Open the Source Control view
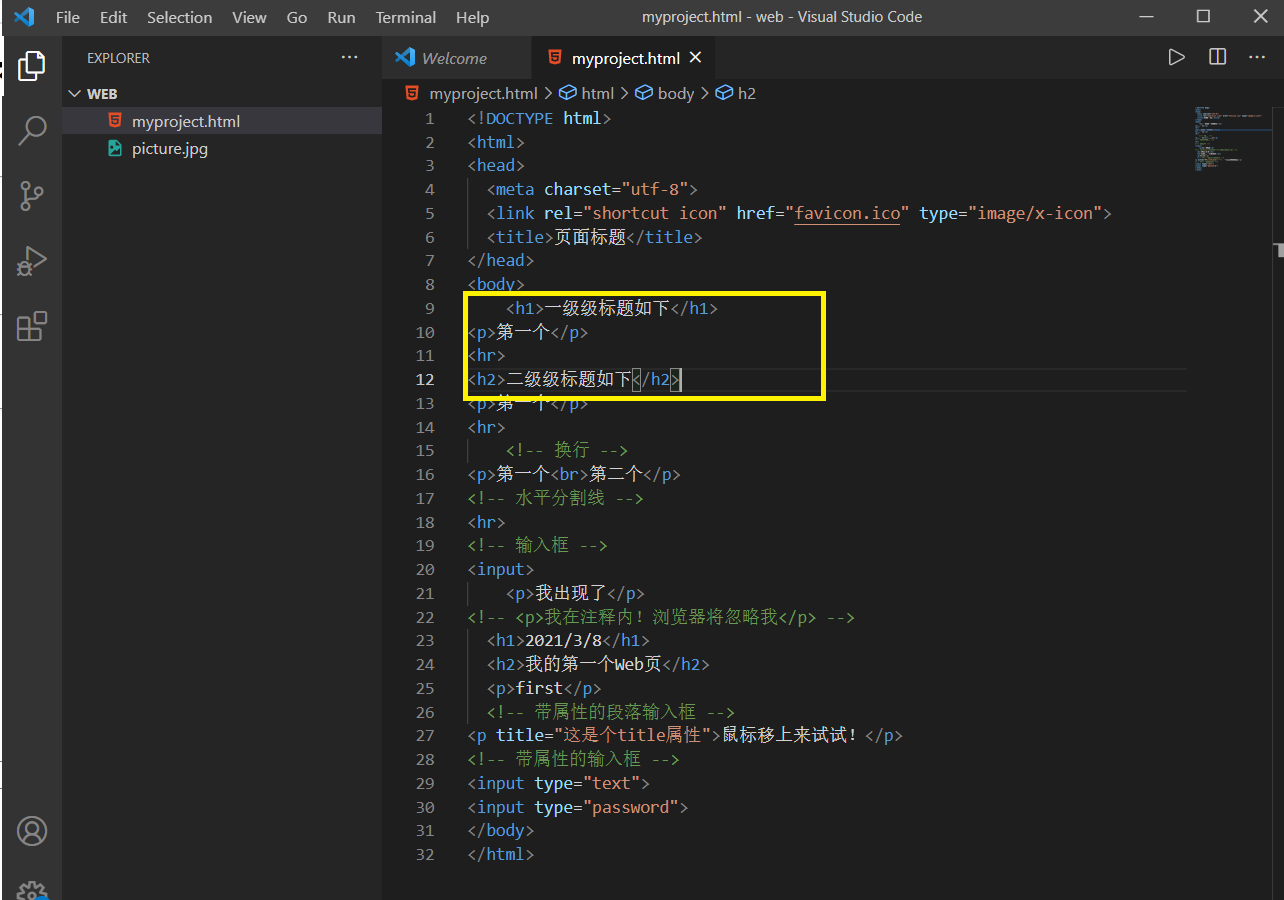 click(x=32, y=196)
